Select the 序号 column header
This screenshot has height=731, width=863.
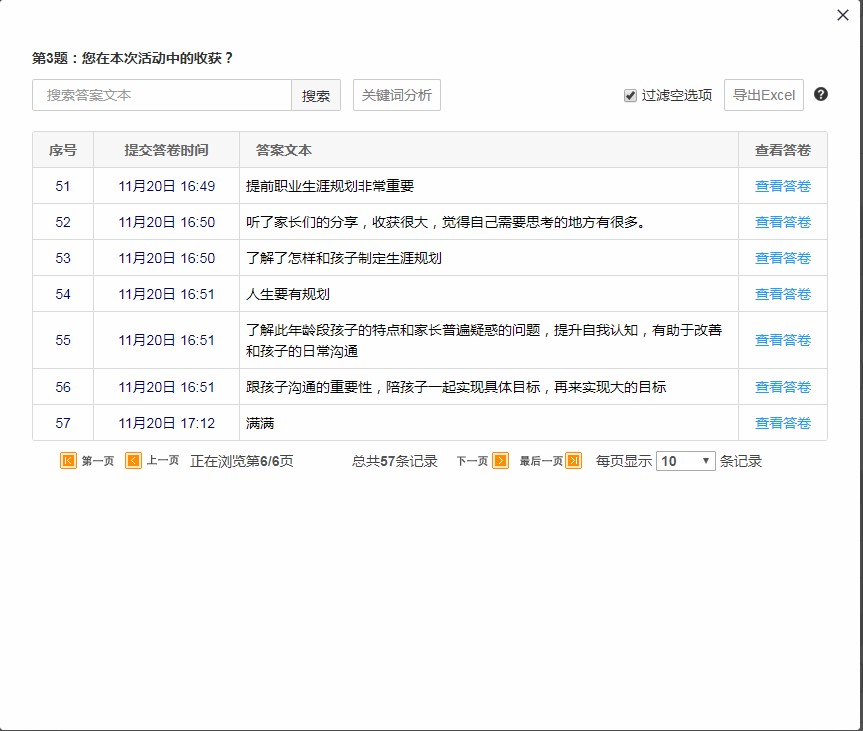click(x=63, y=150)
